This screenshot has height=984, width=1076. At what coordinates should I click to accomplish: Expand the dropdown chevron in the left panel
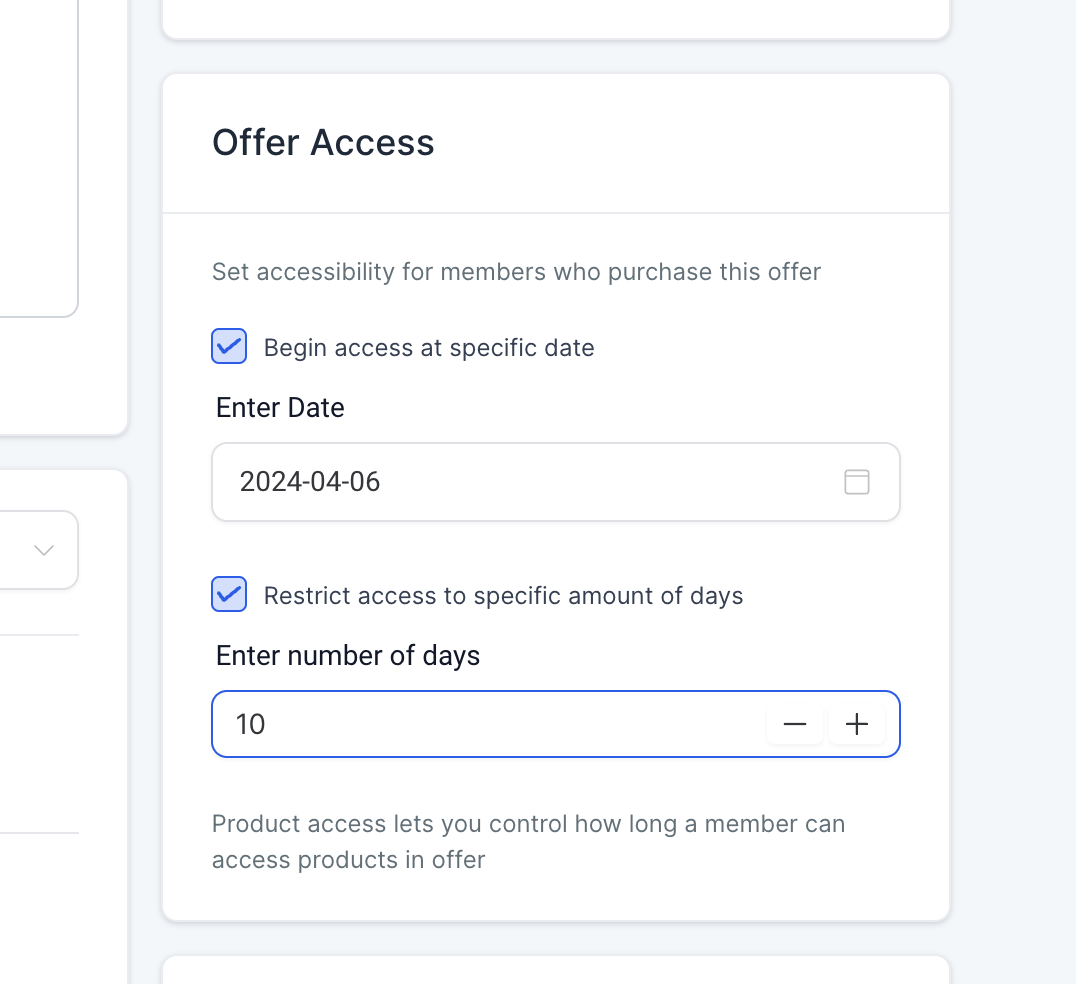(44, 550)
